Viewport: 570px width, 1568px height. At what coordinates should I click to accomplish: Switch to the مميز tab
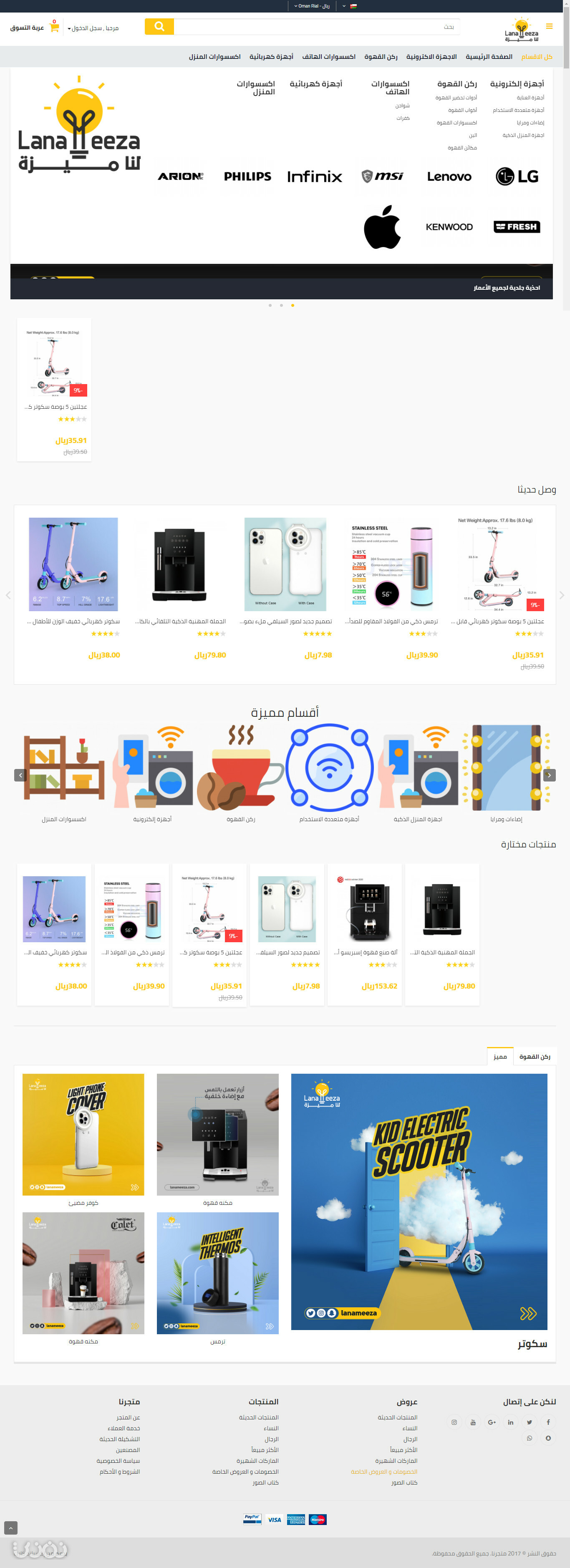pyautogui.click(x=500, y=1056)
